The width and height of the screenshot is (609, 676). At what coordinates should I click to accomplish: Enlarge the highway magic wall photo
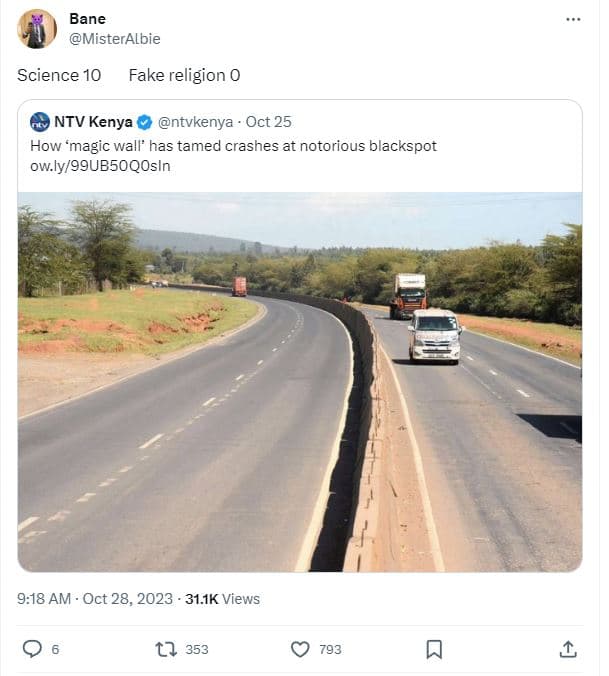[x=300, y=382]
